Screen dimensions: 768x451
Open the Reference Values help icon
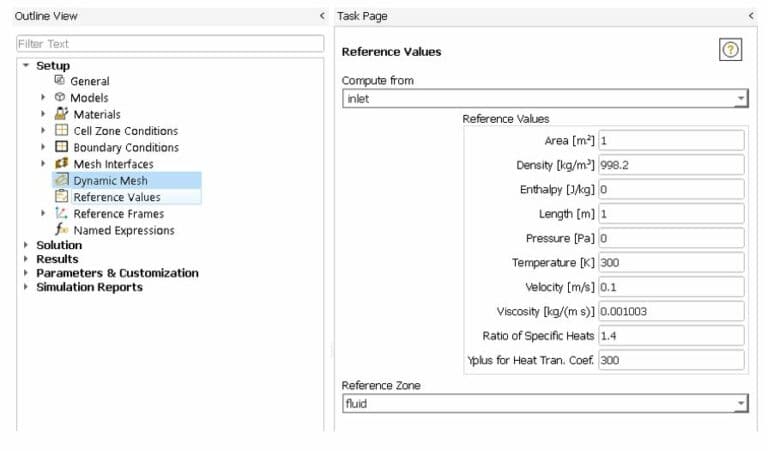730,51
